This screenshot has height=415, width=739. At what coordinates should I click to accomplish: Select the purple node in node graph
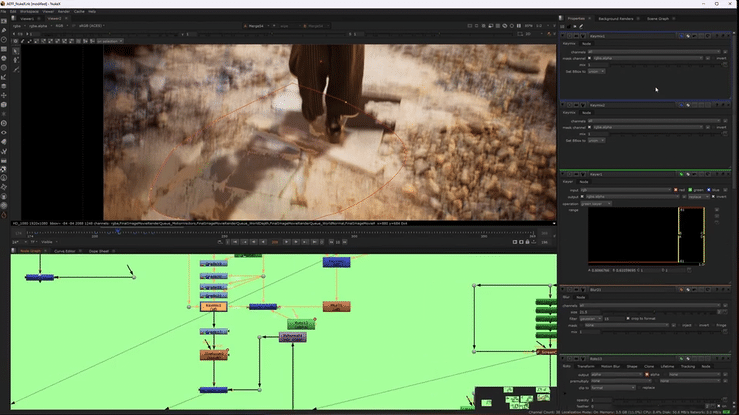(293, 337)
